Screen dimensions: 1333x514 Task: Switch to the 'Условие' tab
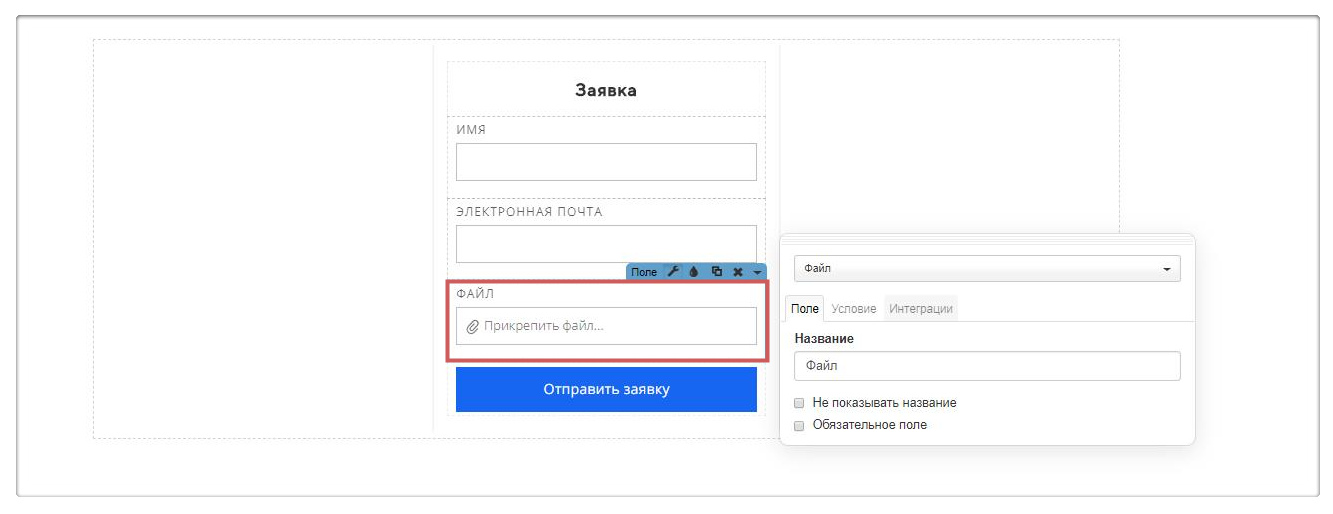pos(853,309)
